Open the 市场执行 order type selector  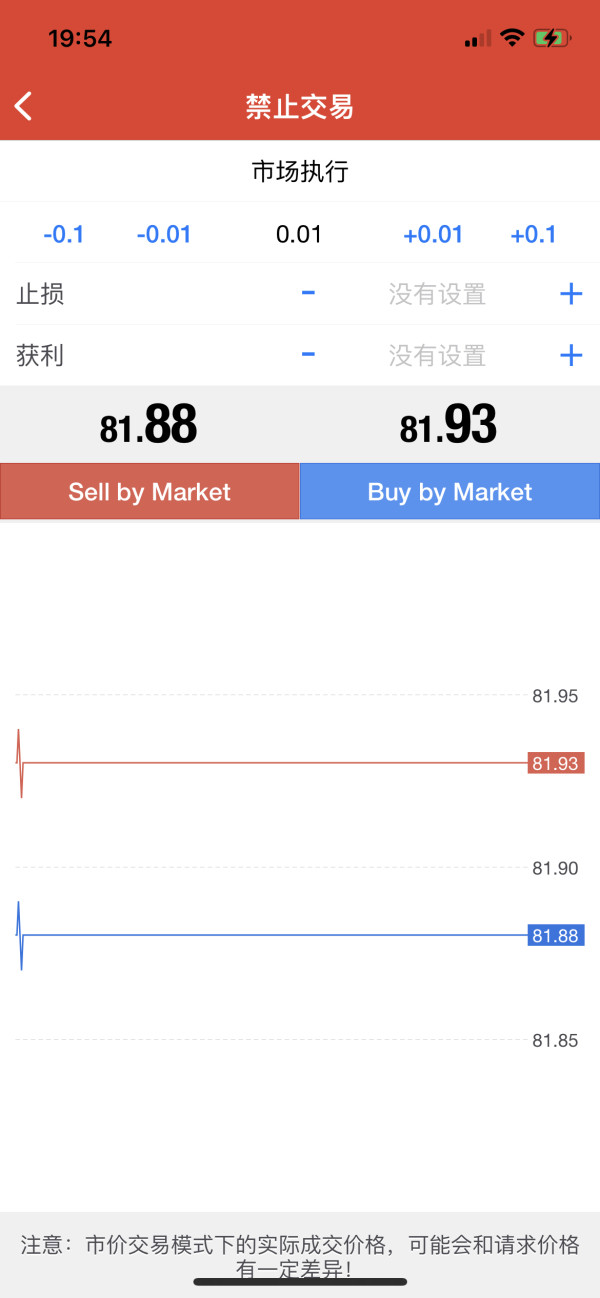click(x=300, y=172)
